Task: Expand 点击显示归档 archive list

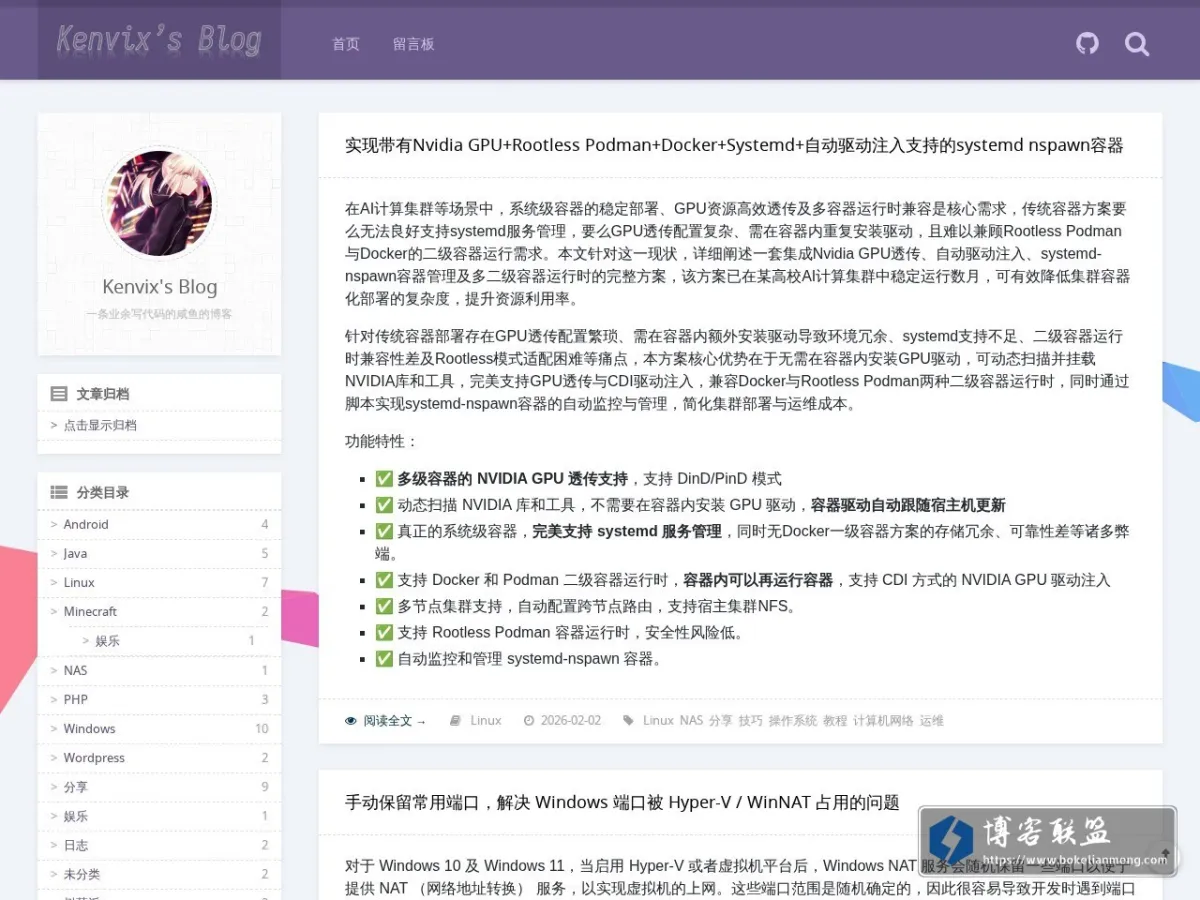Action: pyautogui.click(x=100, y=425)
